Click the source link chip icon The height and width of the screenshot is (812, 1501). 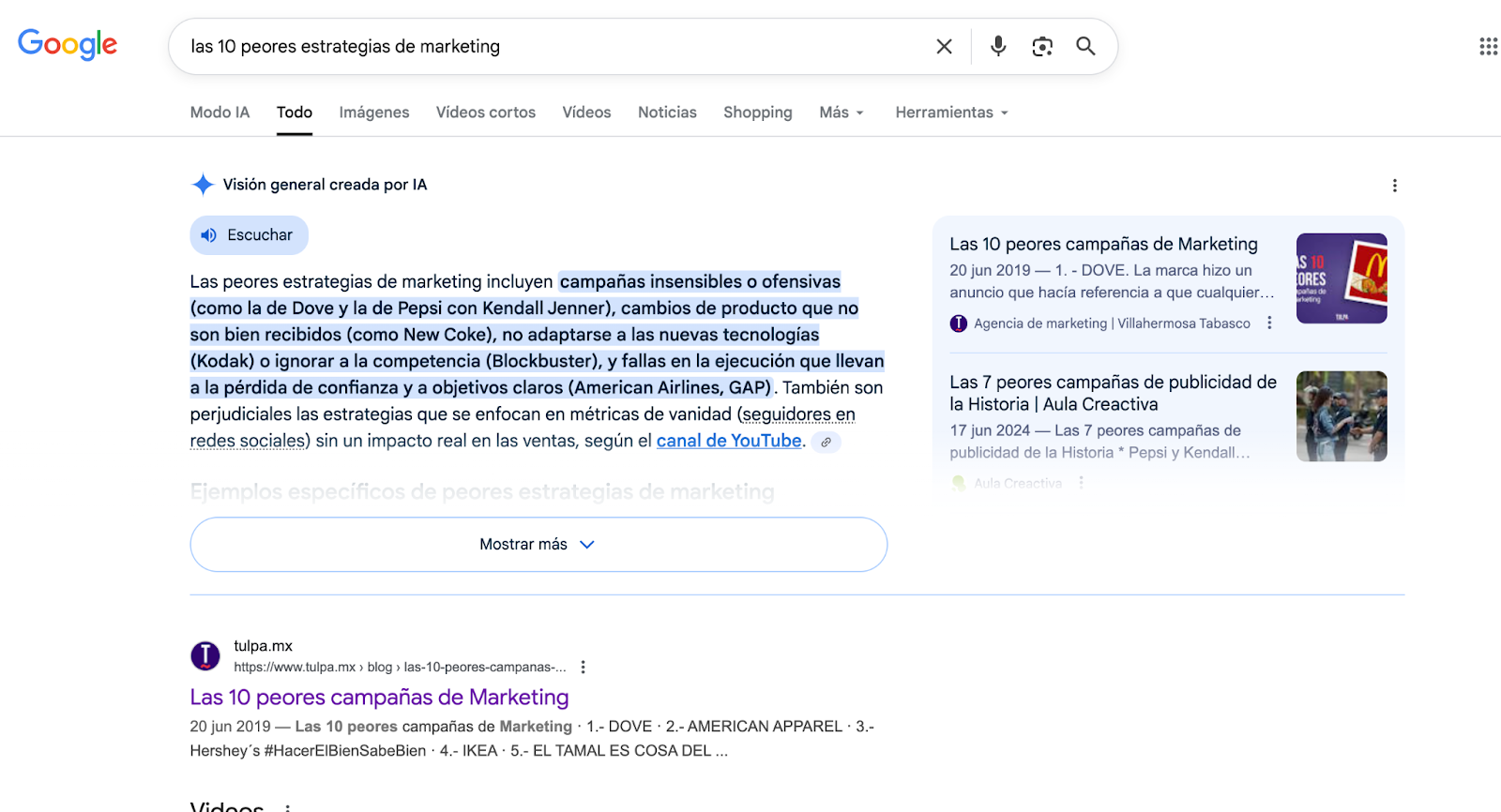pyautogui.click(x=826, y=442)
